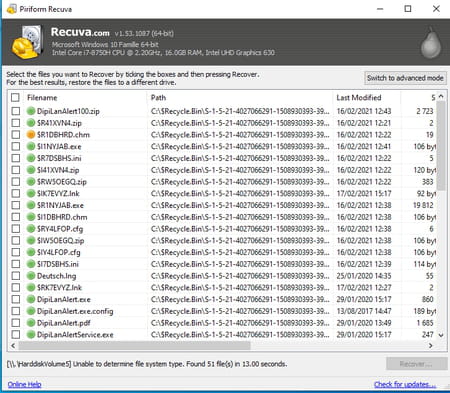
Task: Click the green status dot of $I7DSBHS.ini
Action: pyautogui.click(x=31, y=264)
